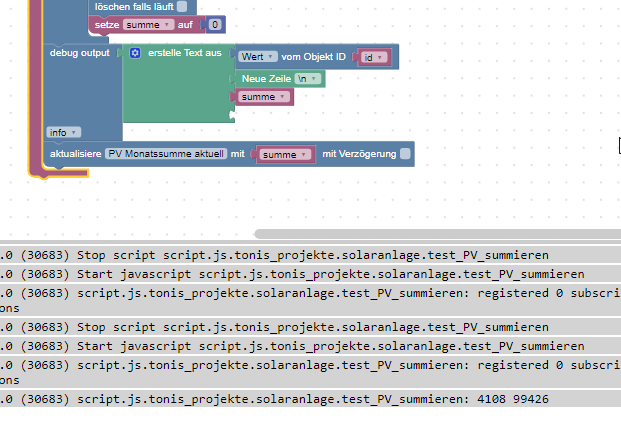Select the 'Neue Zeile' block label

click(266, 78)
